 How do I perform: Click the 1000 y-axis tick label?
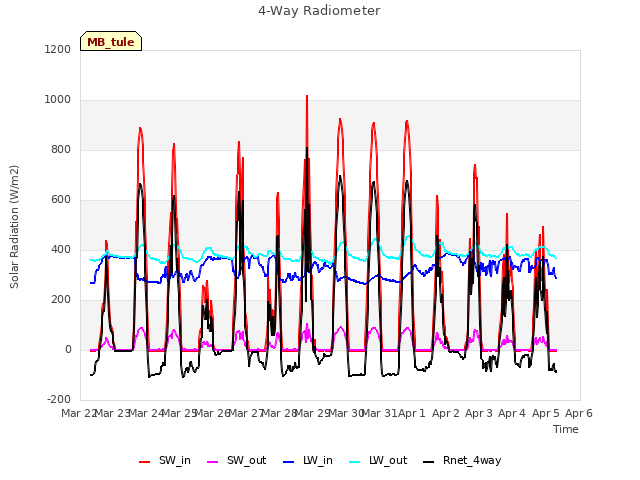[x=58, y=100]
